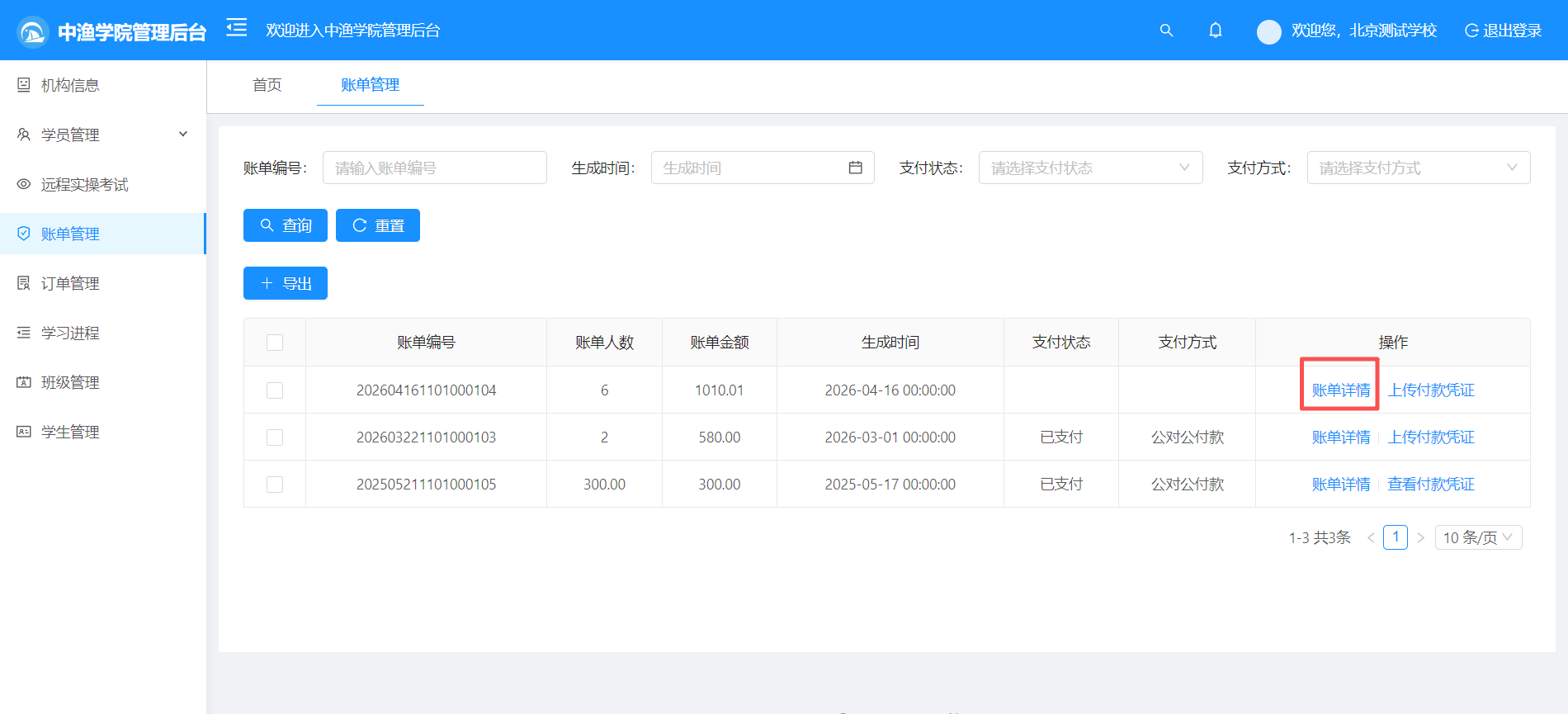Screen dimensions: 1568x714
Task: Focus the 账单编号 input field
Action: 435,168
